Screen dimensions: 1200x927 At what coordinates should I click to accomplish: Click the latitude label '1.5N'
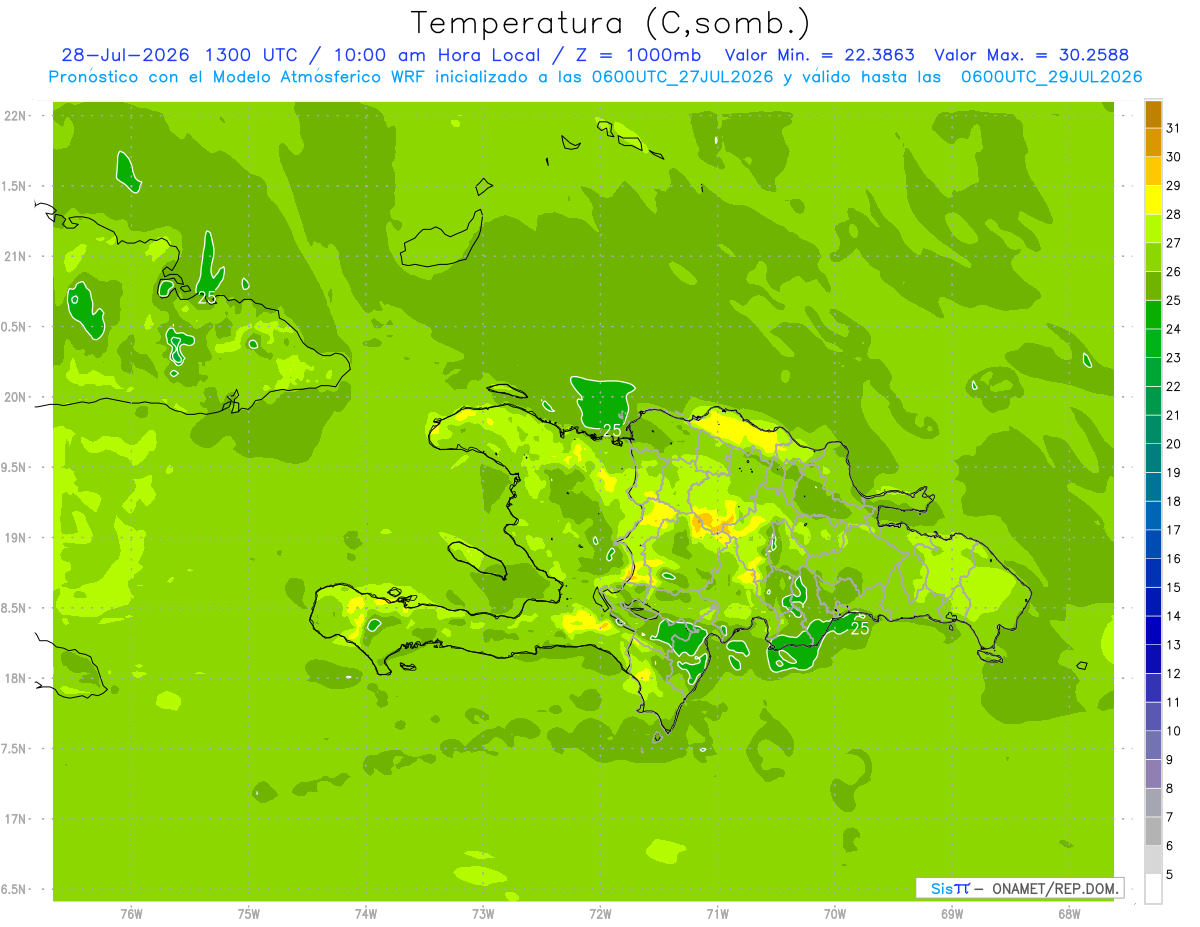click(16, 186)
